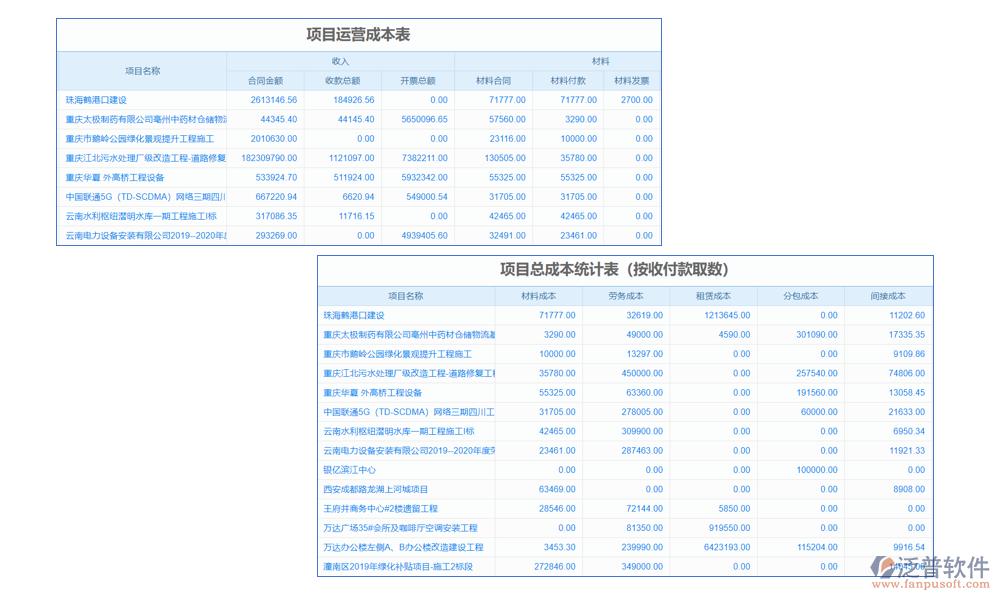Image resolution: width=1000 pixels, height=600 pixels.
Task: Sort by the 间接成本 column header
Action: (x=888, y=296)
